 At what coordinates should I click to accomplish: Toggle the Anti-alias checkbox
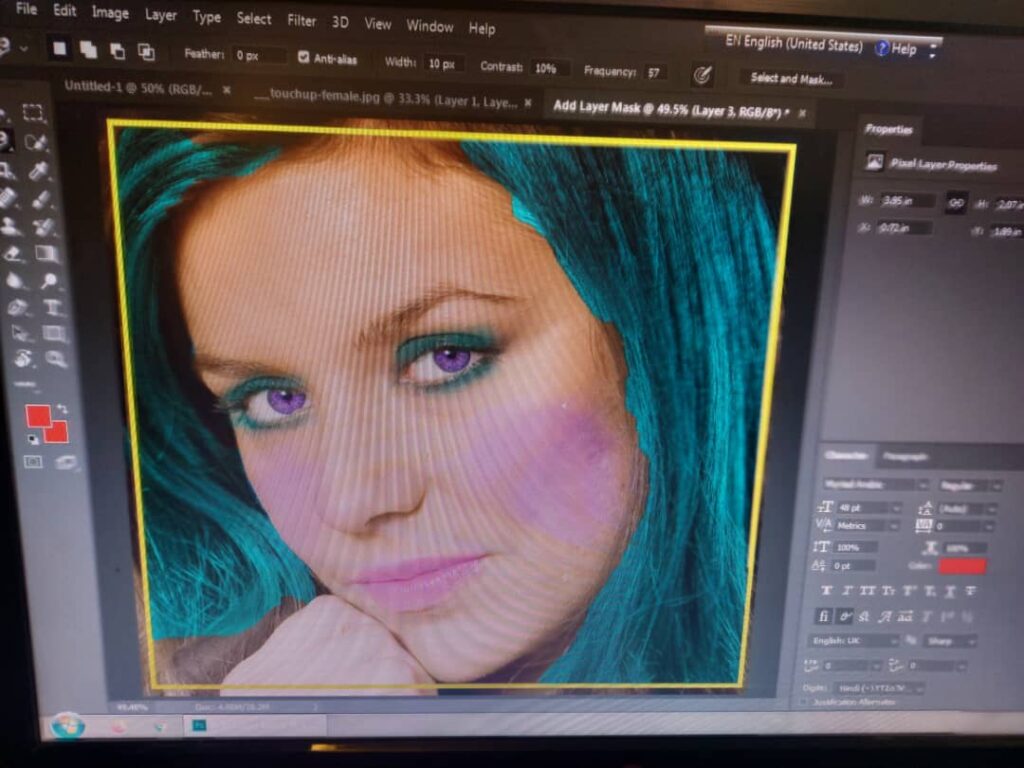[304, 58]
